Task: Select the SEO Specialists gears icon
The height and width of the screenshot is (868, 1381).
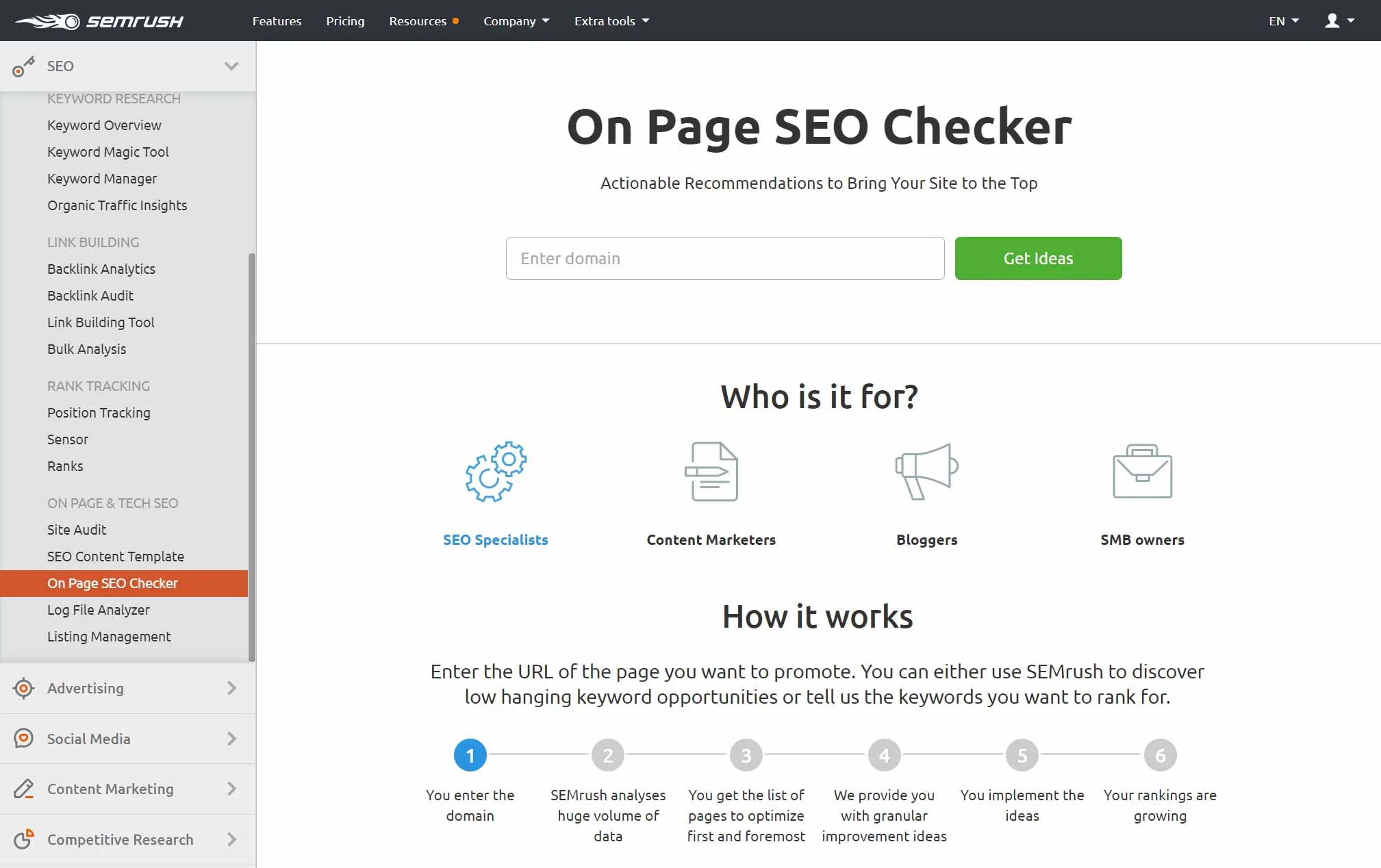Action: coord(496,472)
